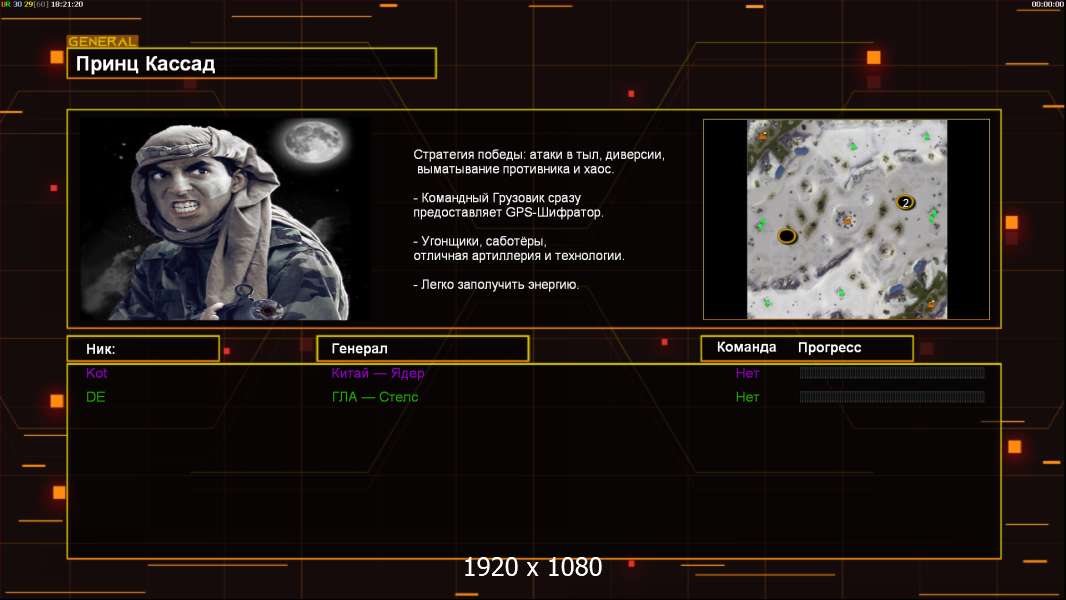Click the empty black start position marker
Image resolution: width=1066 pixels, height=600 pixels.
point(787,236)
